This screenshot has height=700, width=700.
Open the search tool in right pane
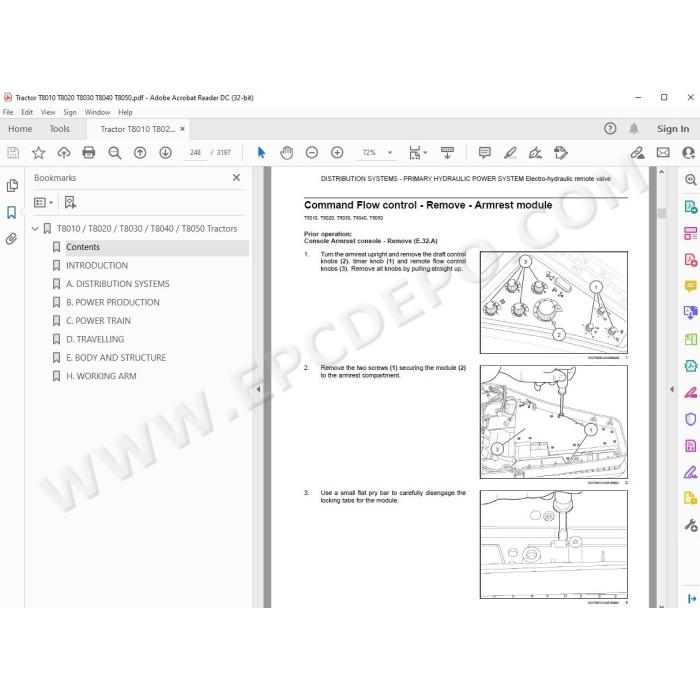[x=691, y=179]
